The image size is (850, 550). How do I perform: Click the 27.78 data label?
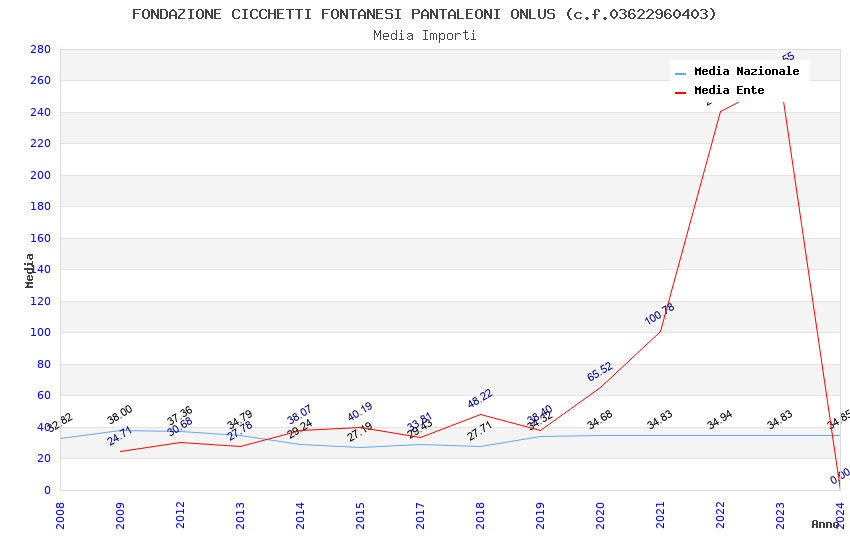(240, 431)
